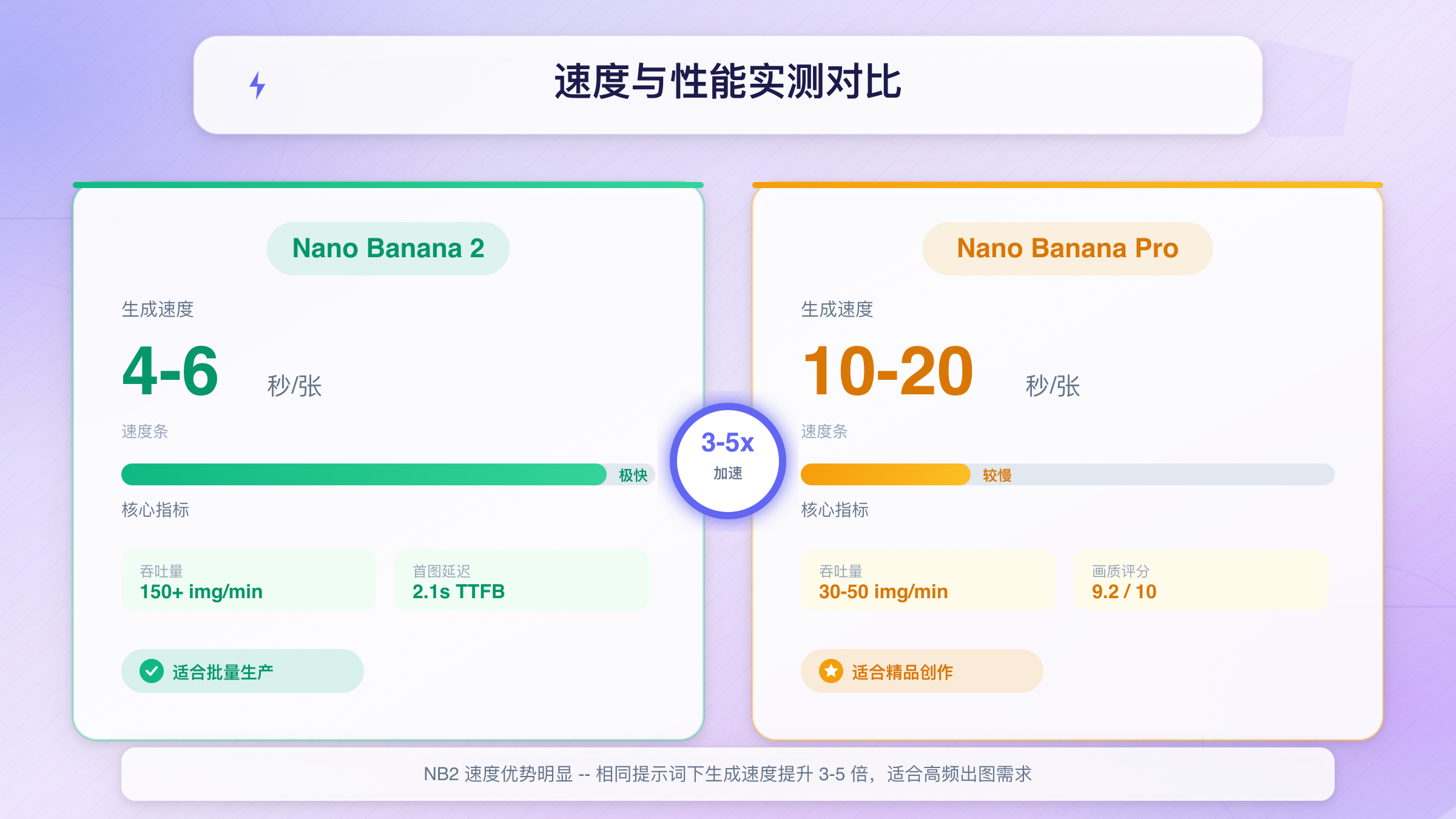Select the Nano Banana 2 label pill
Image resolution: width=1456 pixels, height=819 pixels.
click(x=388, y=248)
